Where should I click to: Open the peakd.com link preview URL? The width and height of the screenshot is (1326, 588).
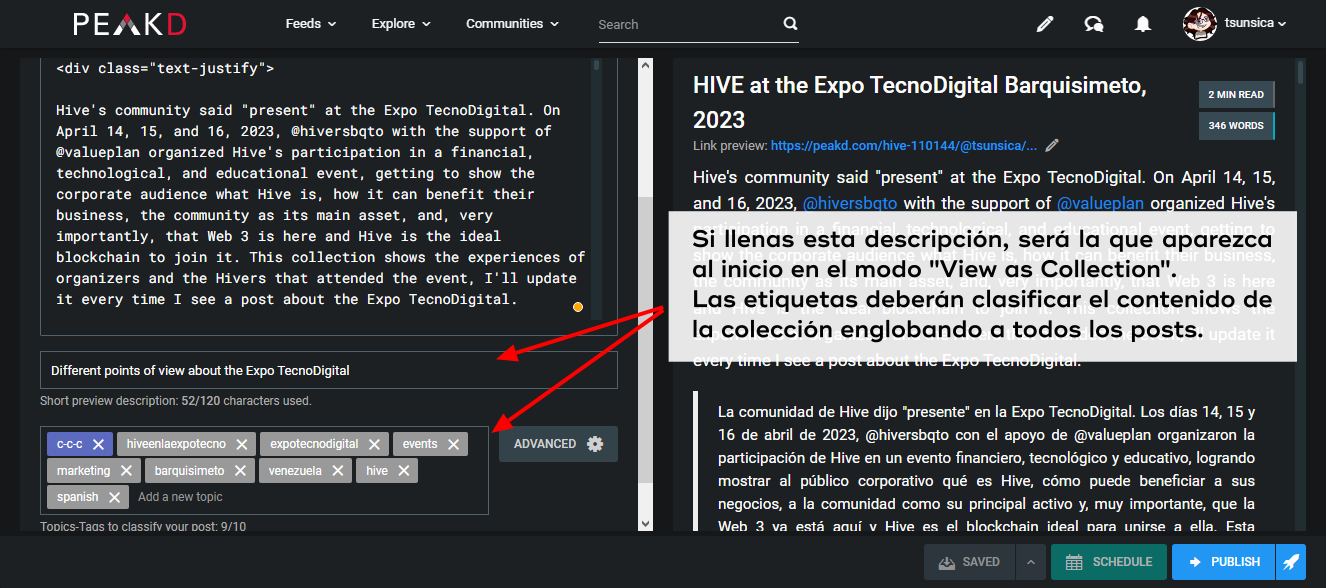coord(904,146)
